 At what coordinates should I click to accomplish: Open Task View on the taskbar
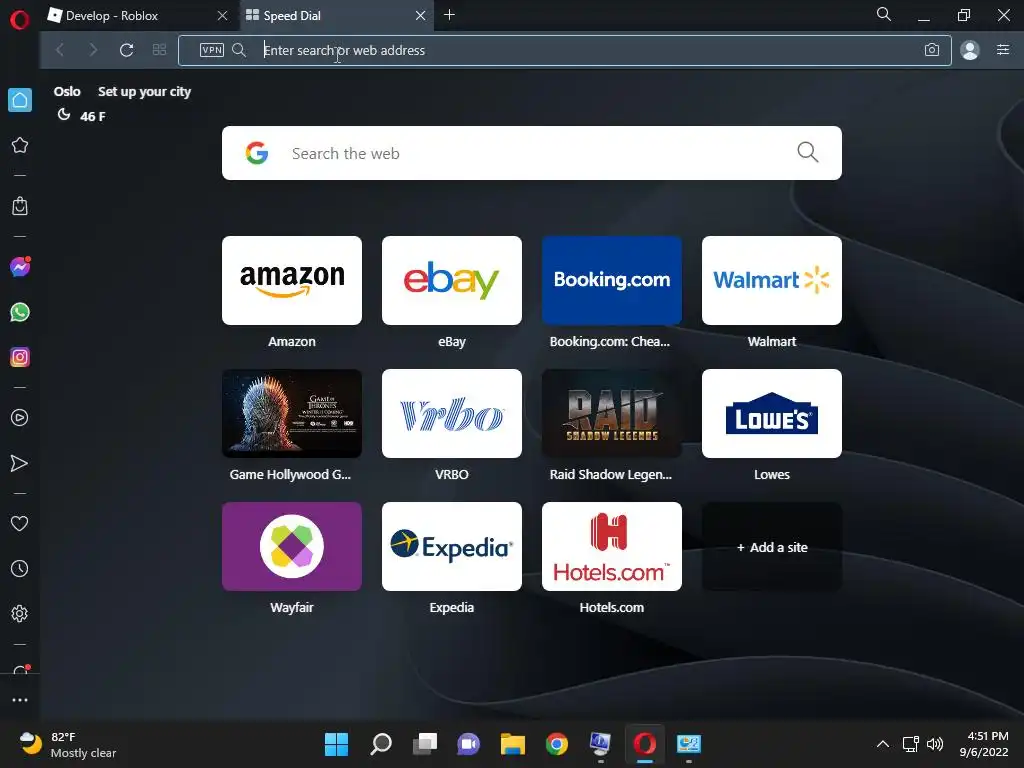425,744
